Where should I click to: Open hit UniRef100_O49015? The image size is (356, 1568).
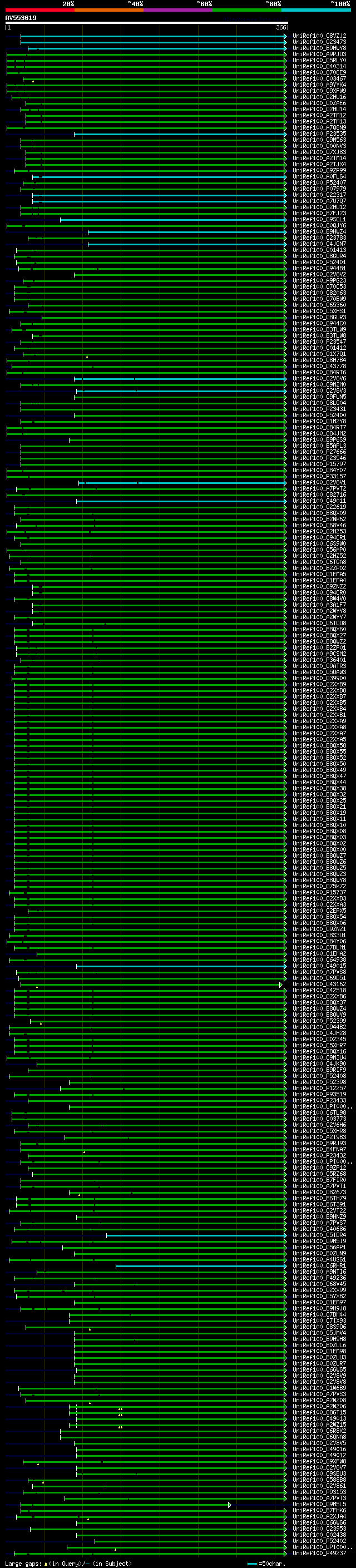319,966
